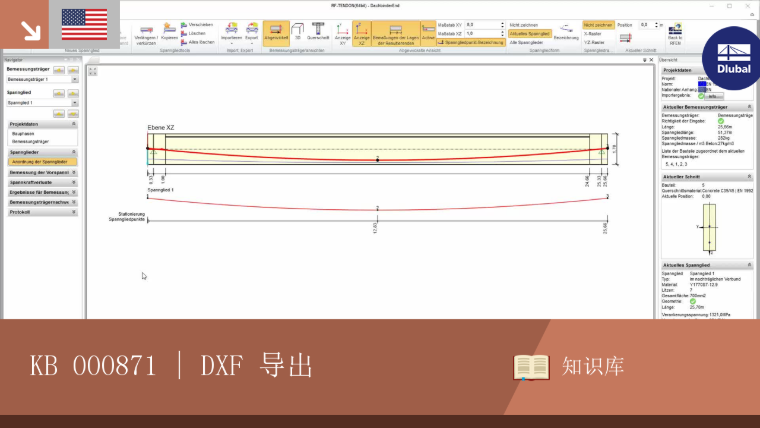This screenshot has height=428, width=760.
Task: Click the Back to RFEM icon
Action: pyautogui.click(x=675, y=34)
